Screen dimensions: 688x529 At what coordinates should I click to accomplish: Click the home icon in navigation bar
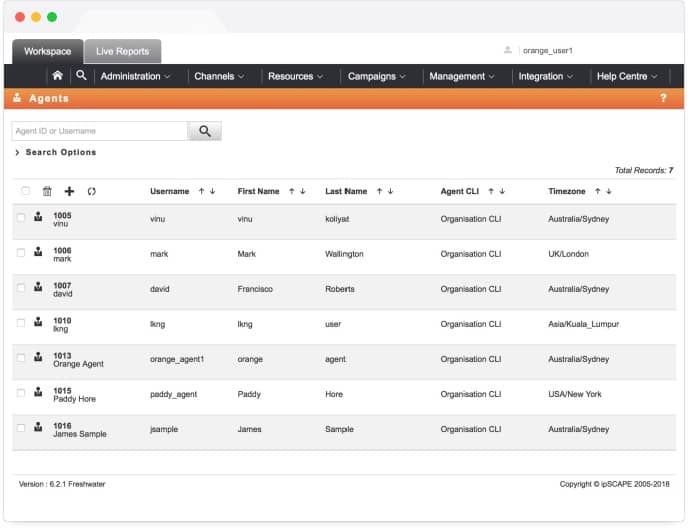coord(57,76)
